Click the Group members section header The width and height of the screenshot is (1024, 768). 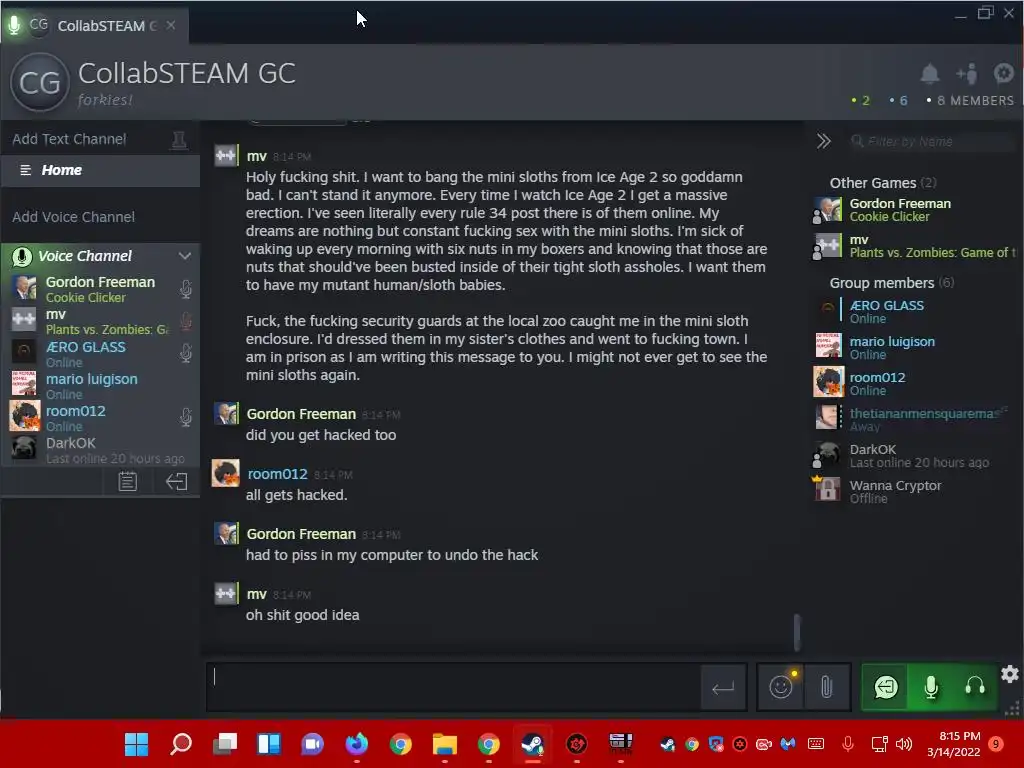pyautogui.click(x=891, y=283)
